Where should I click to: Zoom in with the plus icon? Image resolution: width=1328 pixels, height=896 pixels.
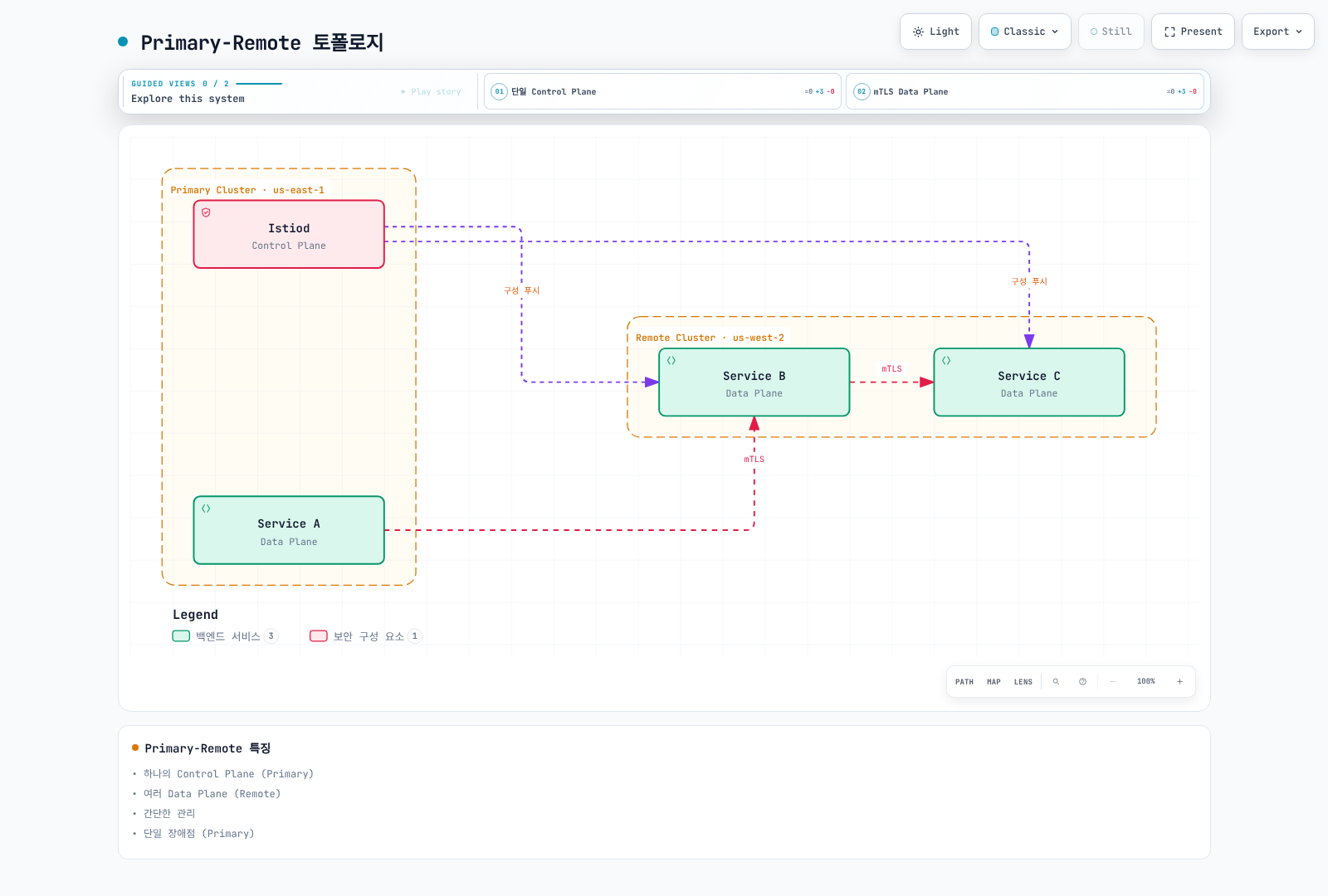click(1179, 682)
